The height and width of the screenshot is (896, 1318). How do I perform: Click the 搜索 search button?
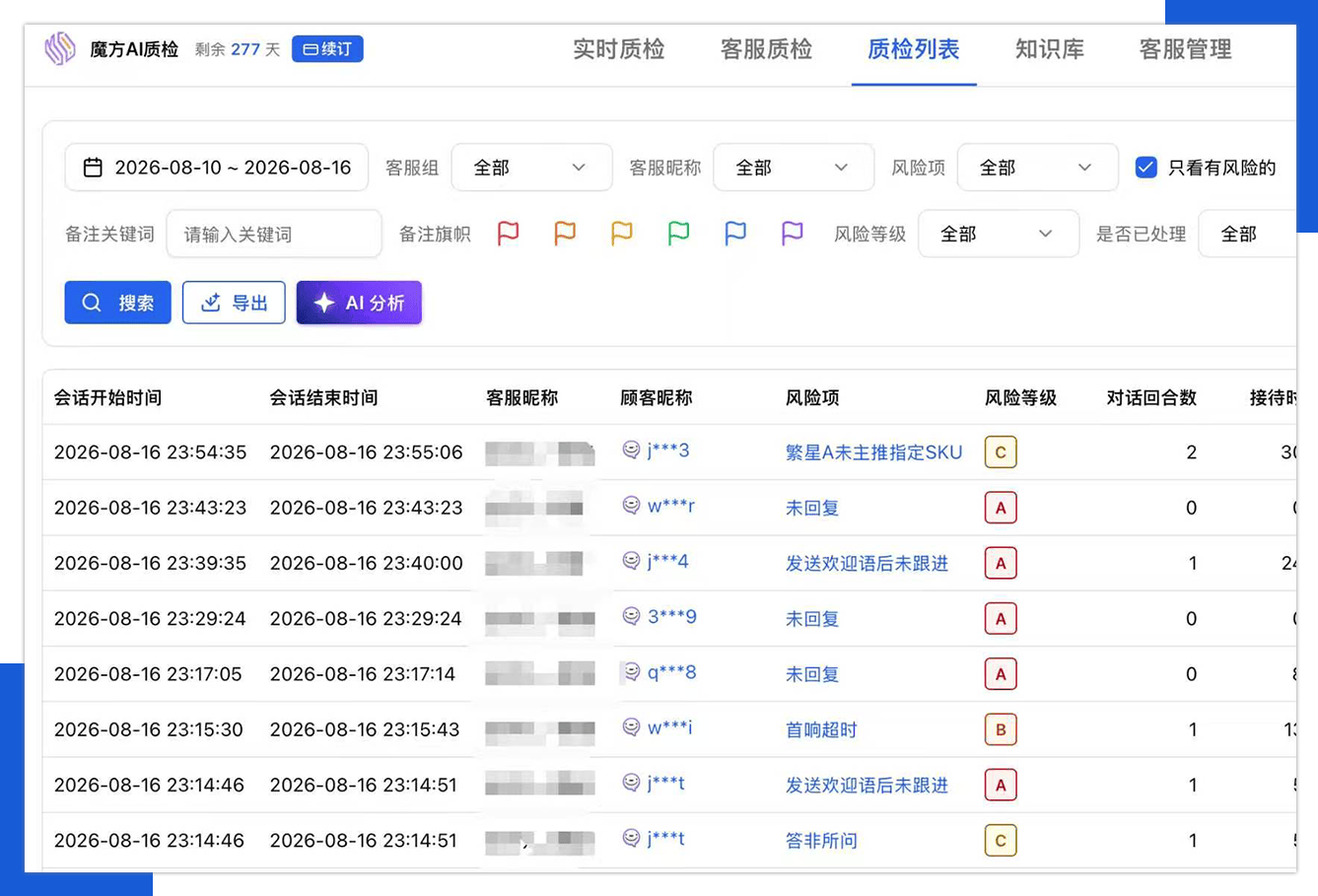pos(117,303)
